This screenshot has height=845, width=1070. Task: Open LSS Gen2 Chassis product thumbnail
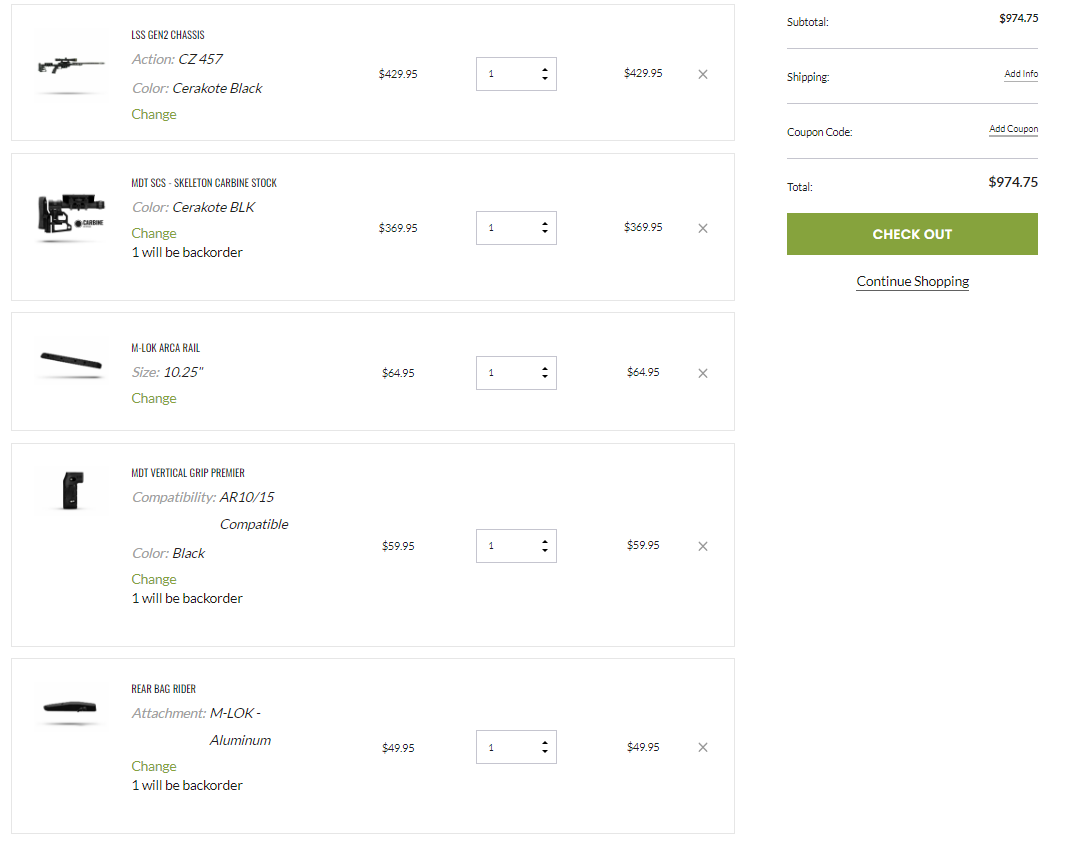71,66
